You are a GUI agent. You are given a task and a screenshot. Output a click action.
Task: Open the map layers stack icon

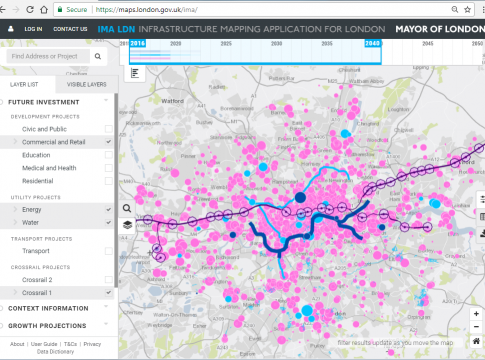click(127, 225)
